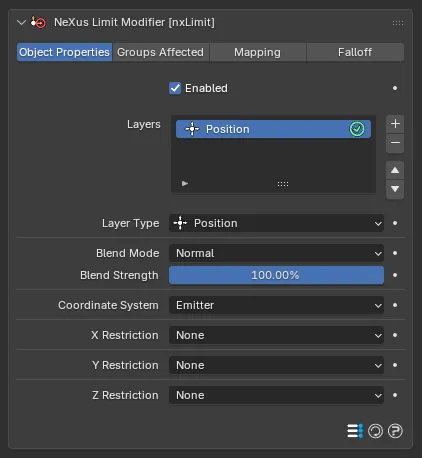Click the Layers list resize grip dots

pos(283,184)
